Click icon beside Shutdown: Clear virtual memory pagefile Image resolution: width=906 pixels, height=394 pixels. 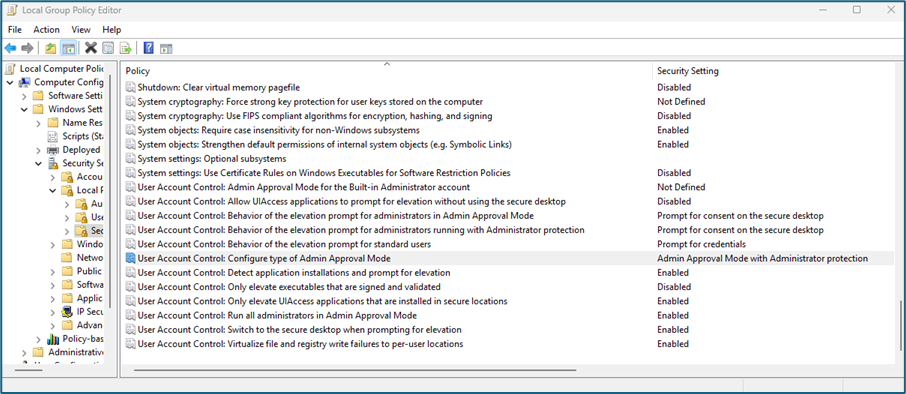coord(131,87)
